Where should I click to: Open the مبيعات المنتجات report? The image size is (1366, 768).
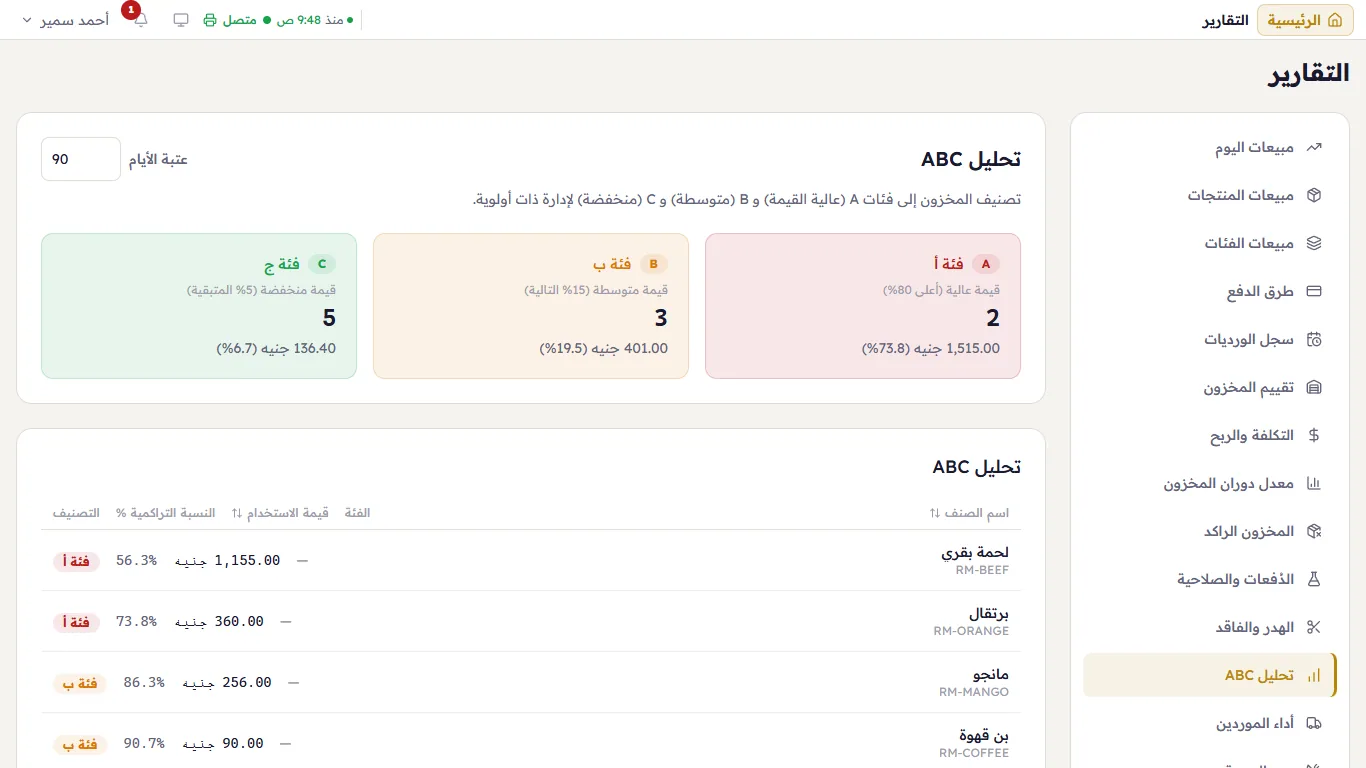[x=1210, y=195]
